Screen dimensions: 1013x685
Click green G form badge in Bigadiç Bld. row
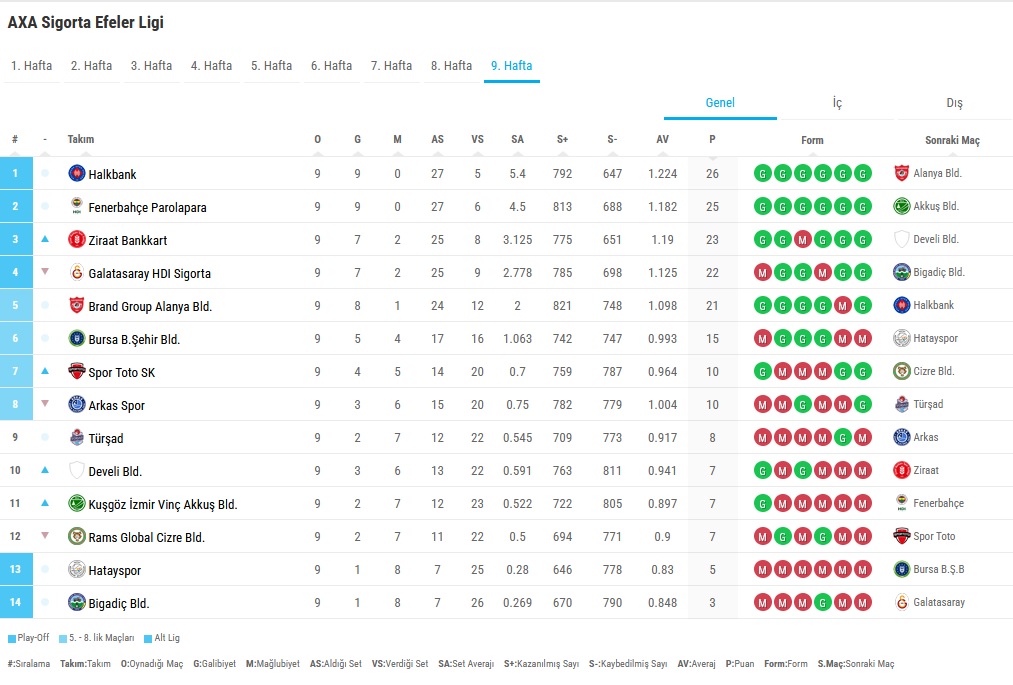pyautogui.click(x=822, y=602)
